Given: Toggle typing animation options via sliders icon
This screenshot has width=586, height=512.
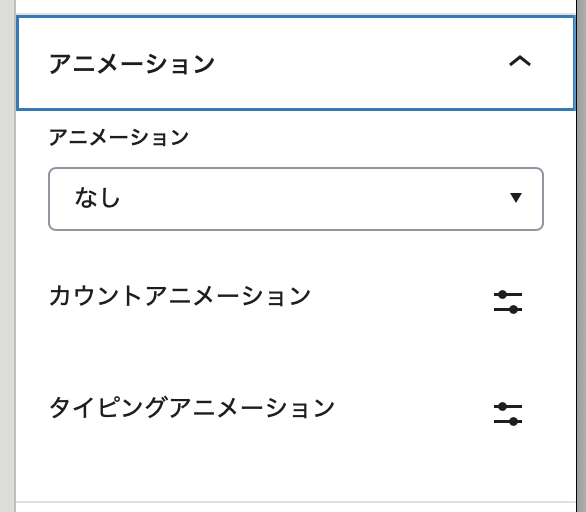Looking at the screenshot, I should [508, 414].
